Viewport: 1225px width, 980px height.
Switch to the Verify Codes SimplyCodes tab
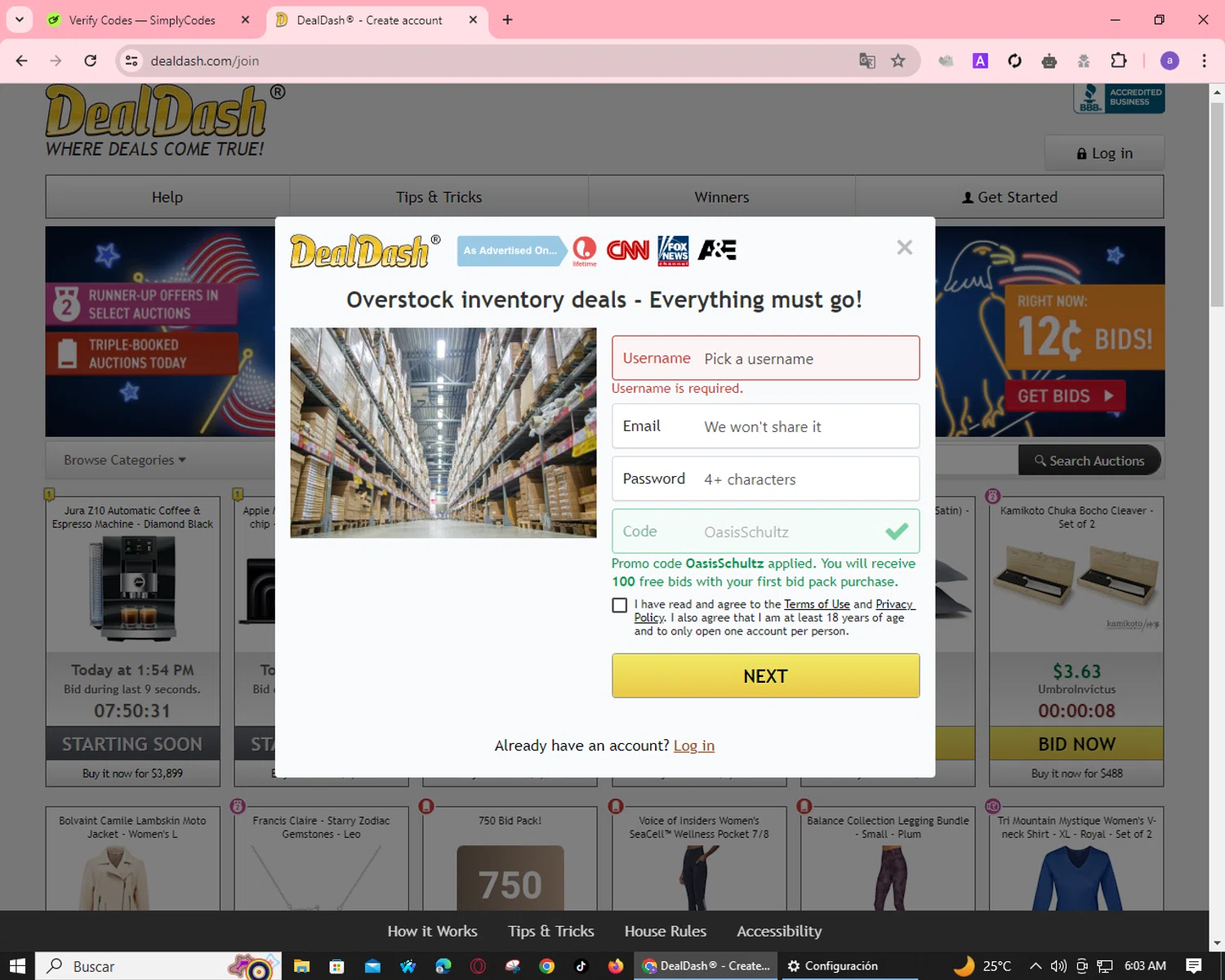pos(141,20)
